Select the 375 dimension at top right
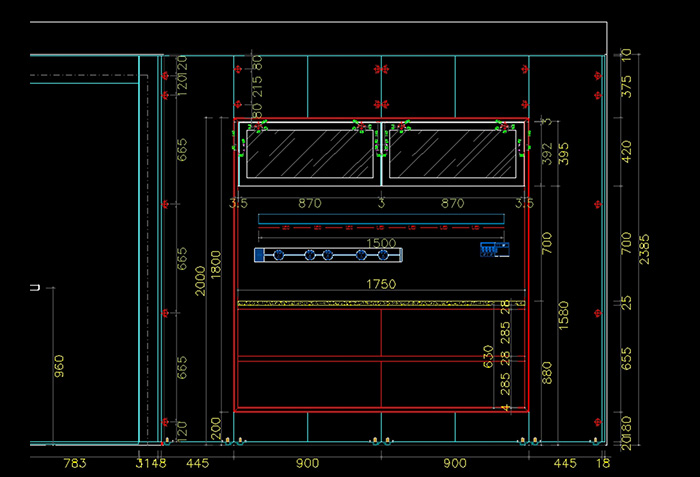 pos(627,89)
